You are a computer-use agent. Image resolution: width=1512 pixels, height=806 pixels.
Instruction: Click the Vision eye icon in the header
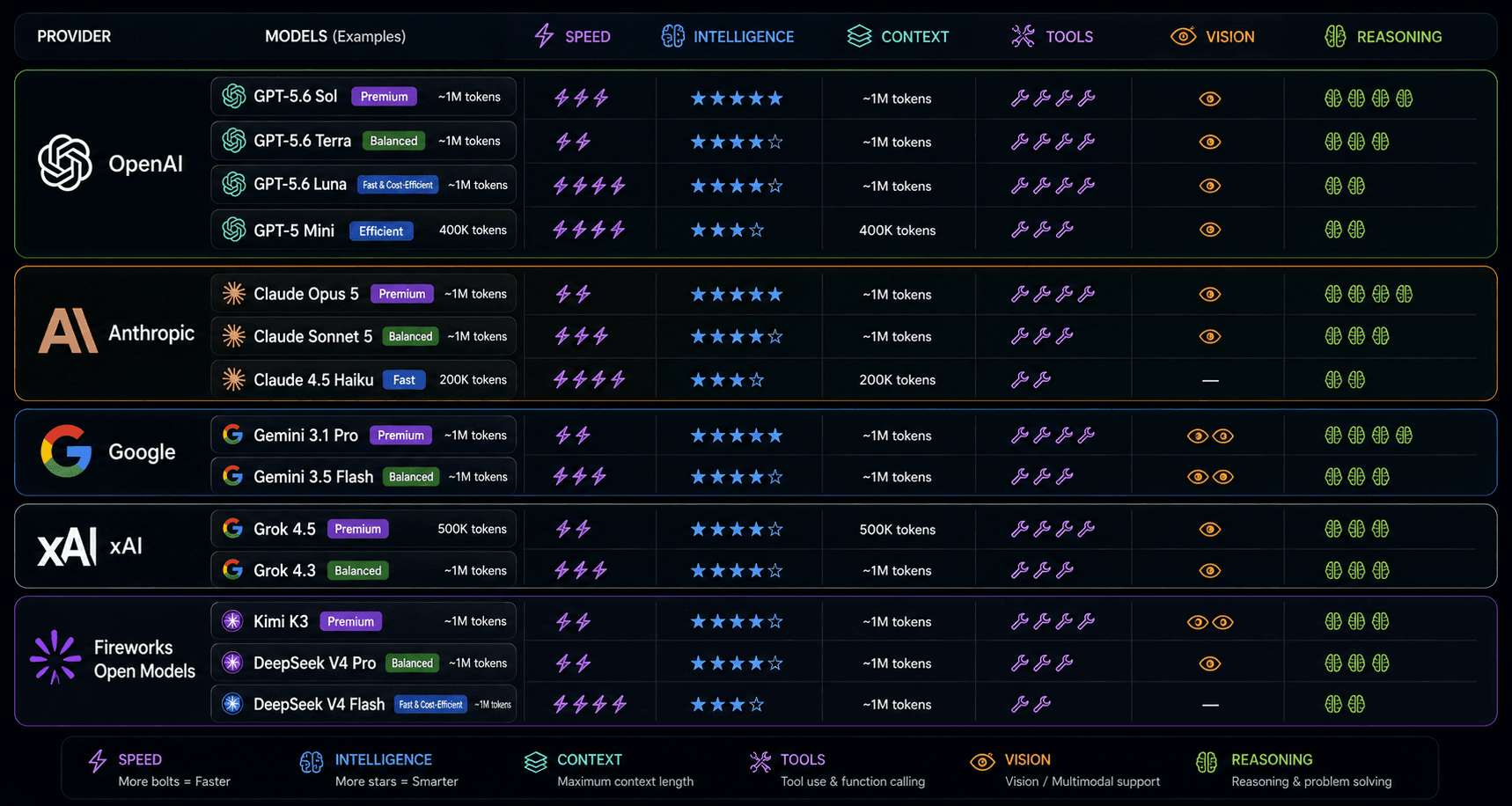[1183, 36]
